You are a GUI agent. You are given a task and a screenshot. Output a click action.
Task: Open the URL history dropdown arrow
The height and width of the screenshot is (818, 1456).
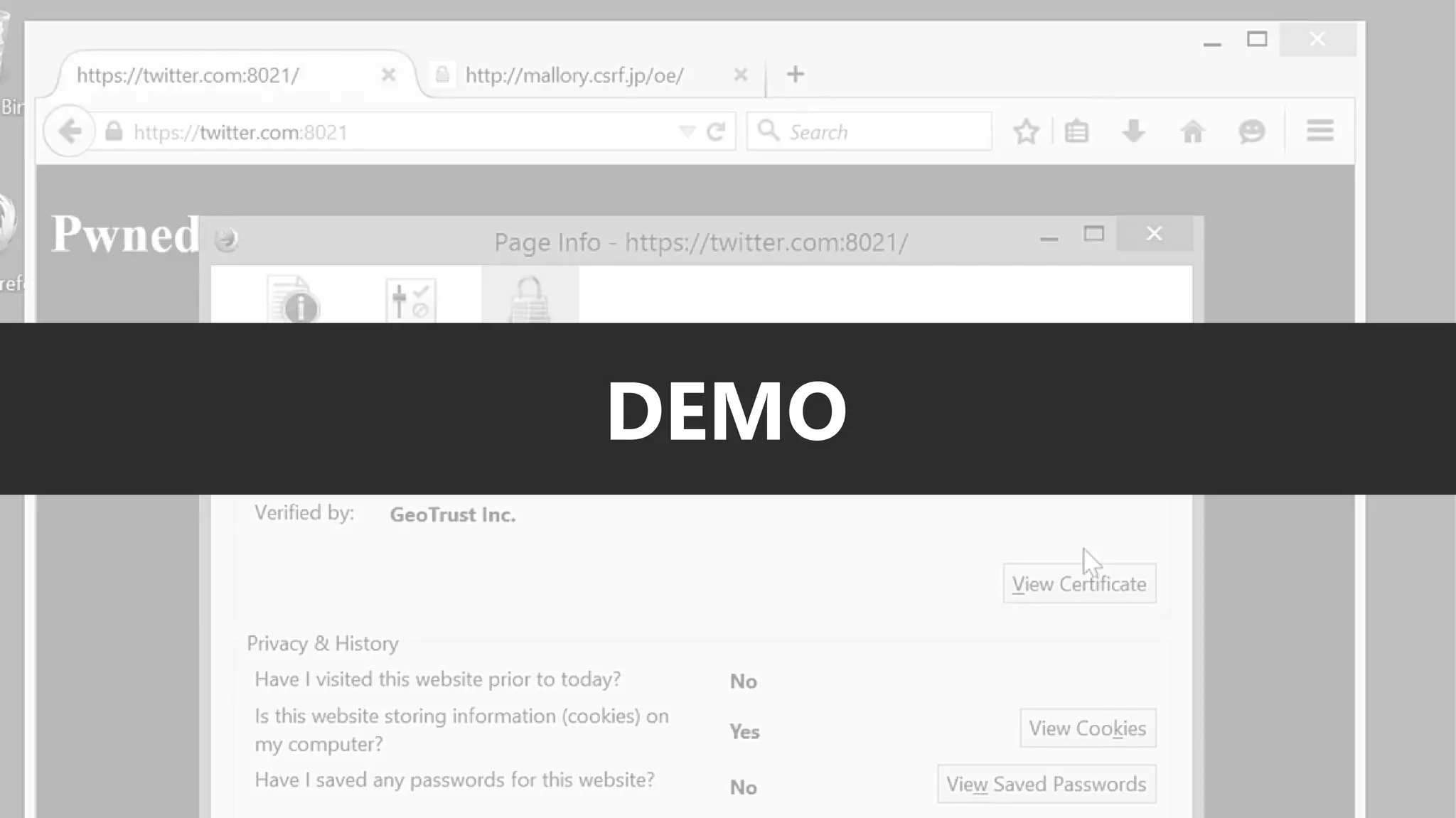[x=687, y=131]
